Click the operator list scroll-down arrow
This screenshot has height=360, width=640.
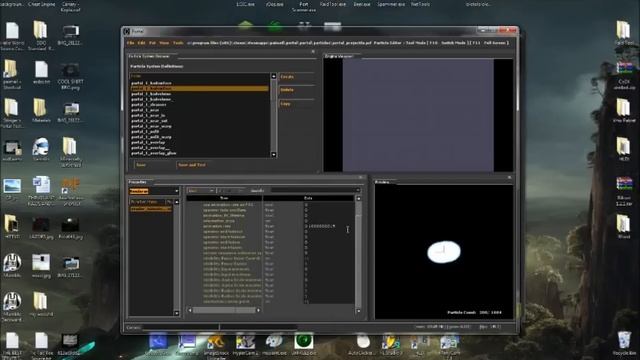(177, 313)
